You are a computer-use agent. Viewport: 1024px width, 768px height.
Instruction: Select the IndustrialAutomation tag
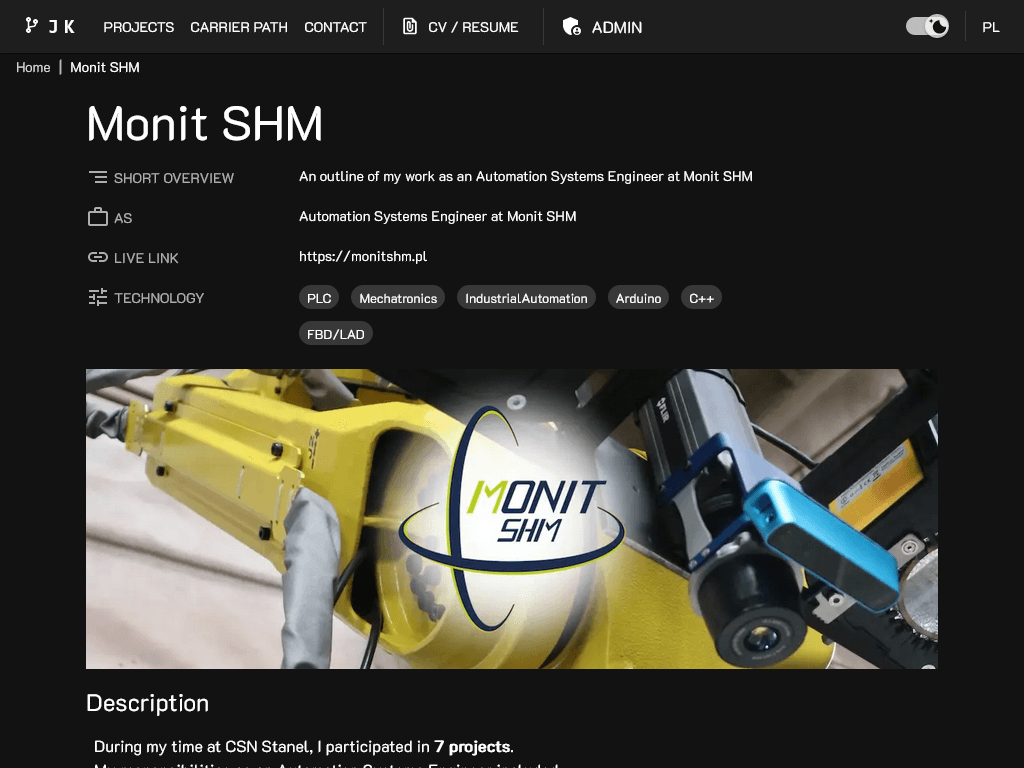(526, 298)
